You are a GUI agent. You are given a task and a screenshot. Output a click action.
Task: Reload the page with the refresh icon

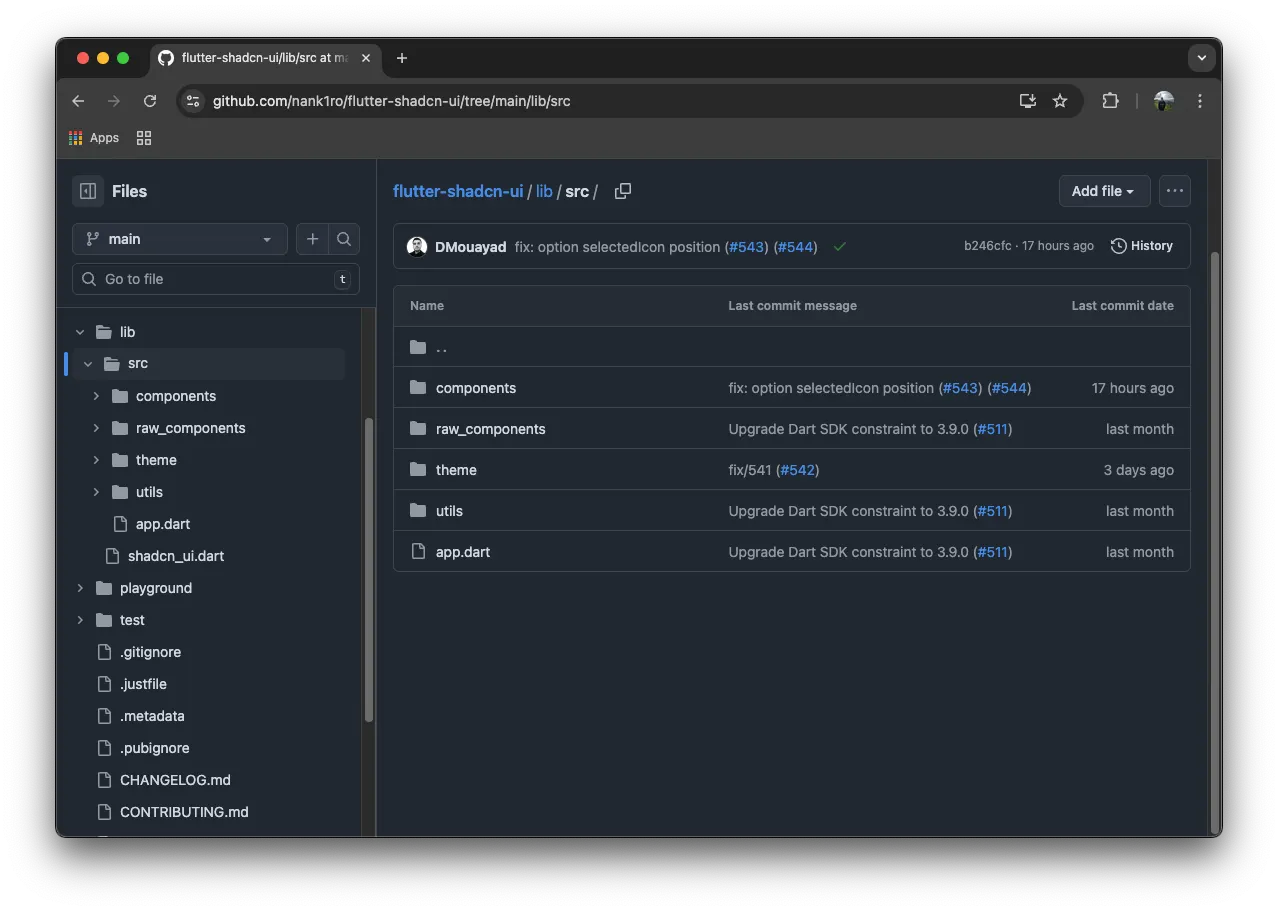point(150,101)
